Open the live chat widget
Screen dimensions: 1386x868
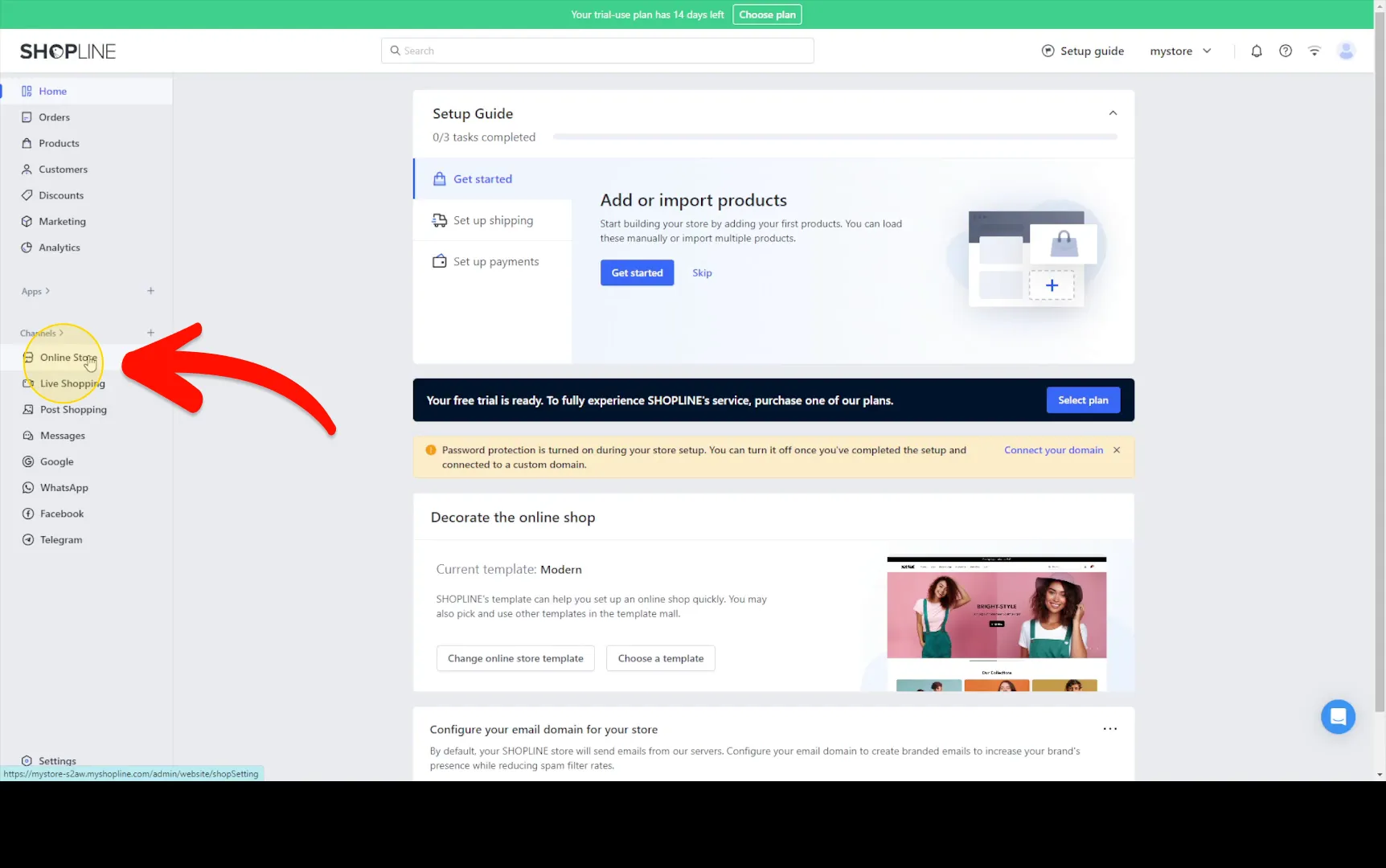pos(1338,716)
